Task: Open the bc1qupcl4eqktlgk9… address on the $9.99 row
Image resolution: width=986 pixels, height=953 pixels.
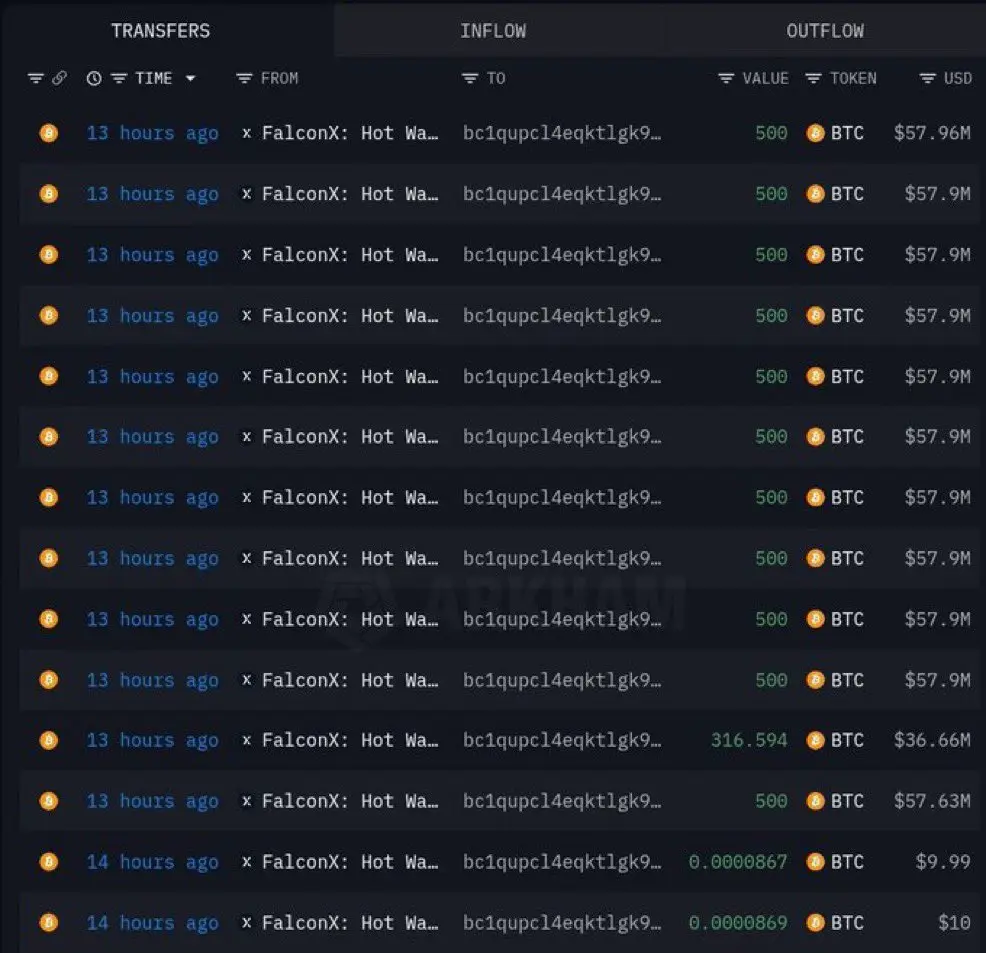Action: [562, 862]
